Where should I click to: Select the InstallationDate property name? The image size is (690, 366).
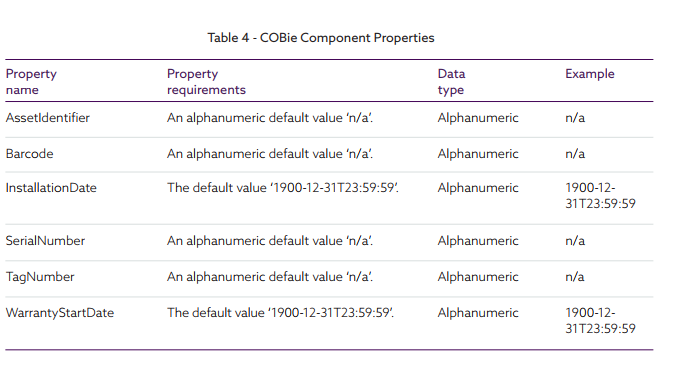(51, 188)
